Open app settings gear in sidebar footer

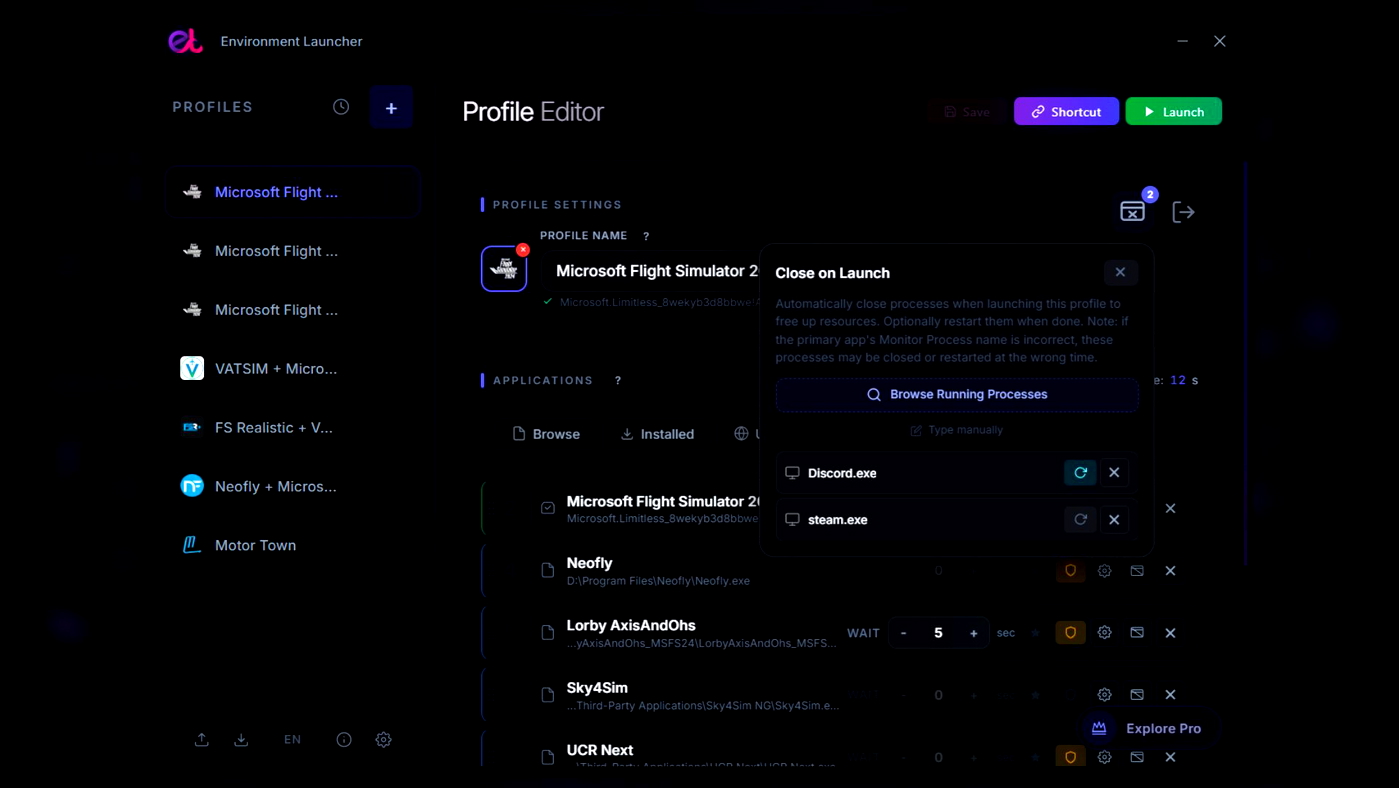point(383,740)
